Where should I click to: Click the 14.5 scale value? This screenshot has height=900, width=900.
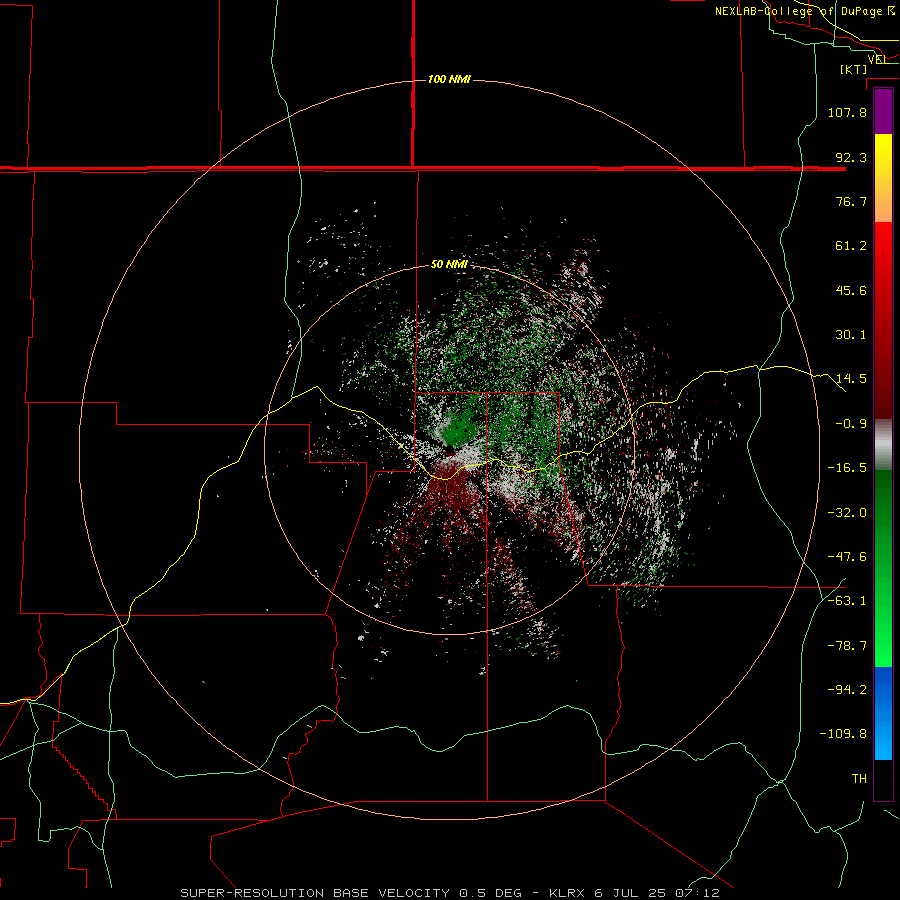click(x=851, y=379)
